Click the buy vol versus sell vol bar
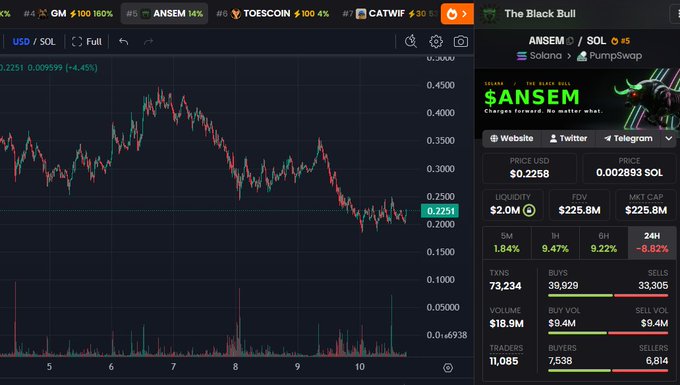The width and height of the screenshot is (680, 385). pos(608,333)
